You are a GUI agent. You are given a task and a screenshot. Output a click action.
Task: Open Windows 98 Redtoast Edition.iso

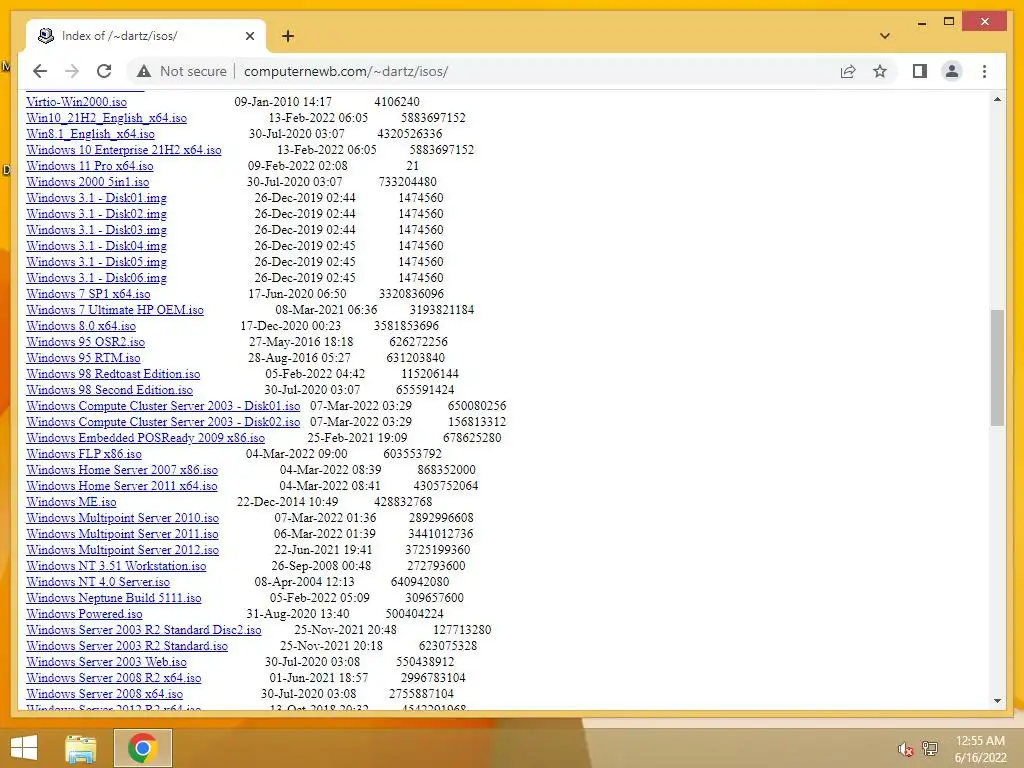[114, 374]
